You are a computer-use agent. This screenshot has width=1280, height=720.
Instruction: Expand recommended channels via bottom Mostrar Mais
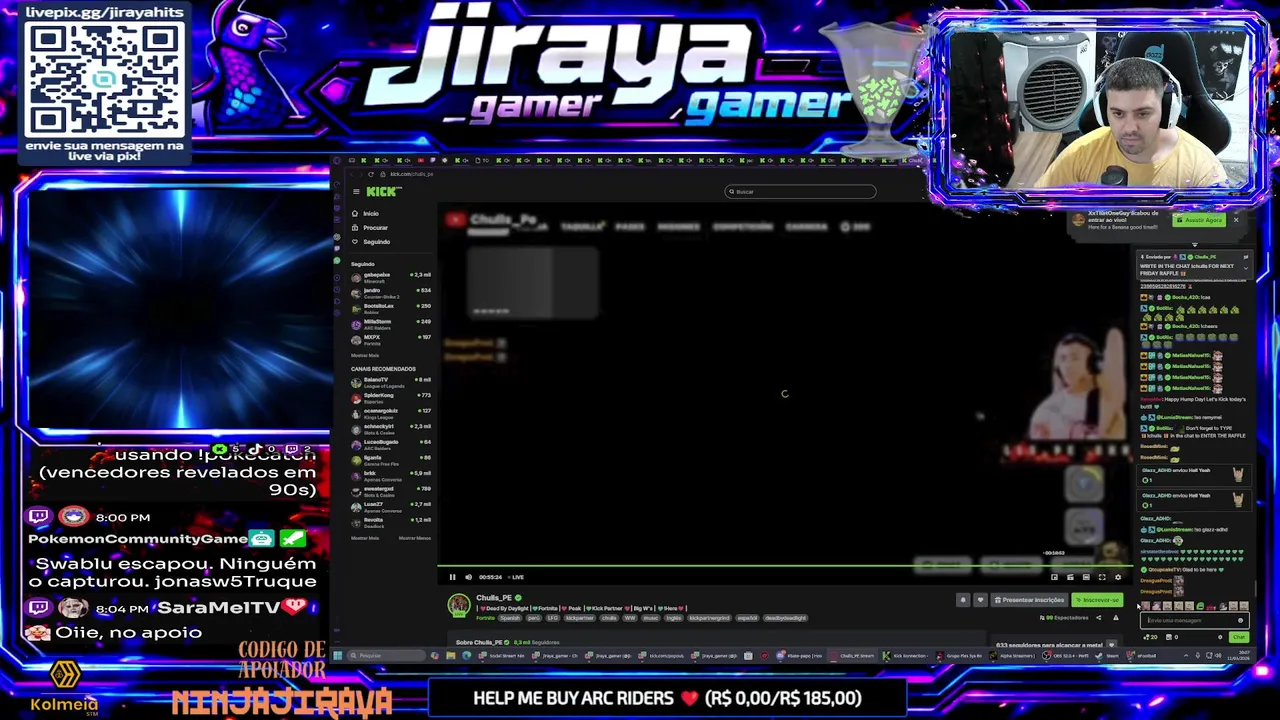click(365, 538)
